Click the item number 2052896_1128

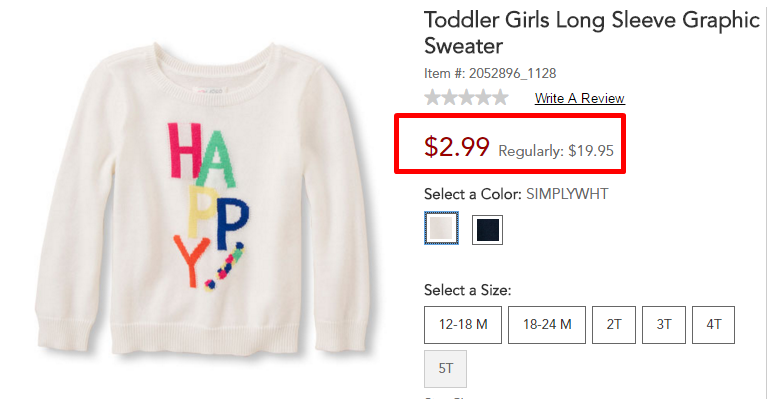[x=512, y=73]
